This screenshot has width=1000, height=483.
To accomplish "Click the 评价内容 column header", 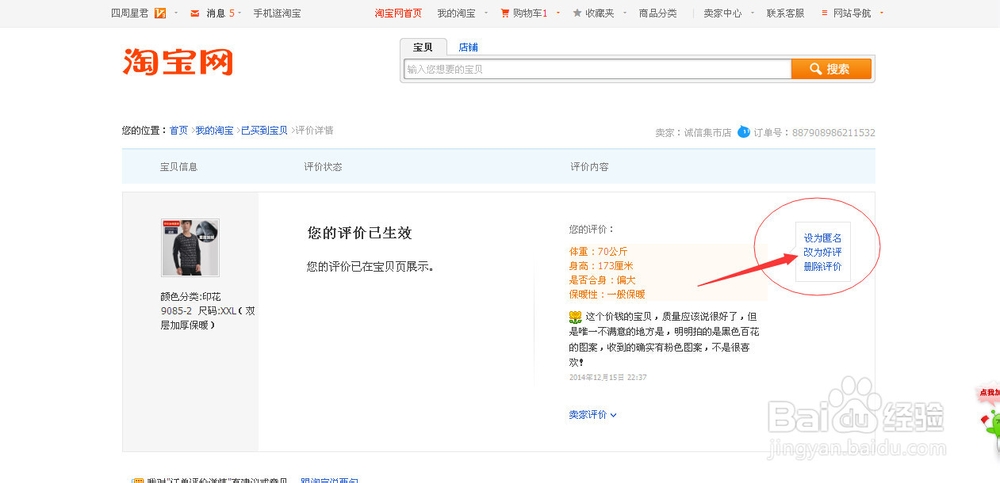I will 589,167.
